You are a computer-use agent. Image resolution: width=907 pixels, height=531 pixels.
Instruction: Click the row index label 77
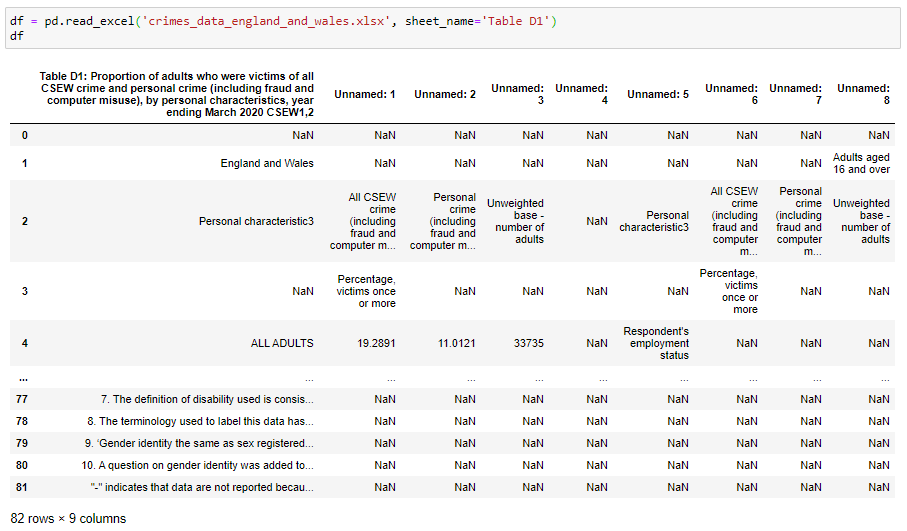tap(22, 400)
